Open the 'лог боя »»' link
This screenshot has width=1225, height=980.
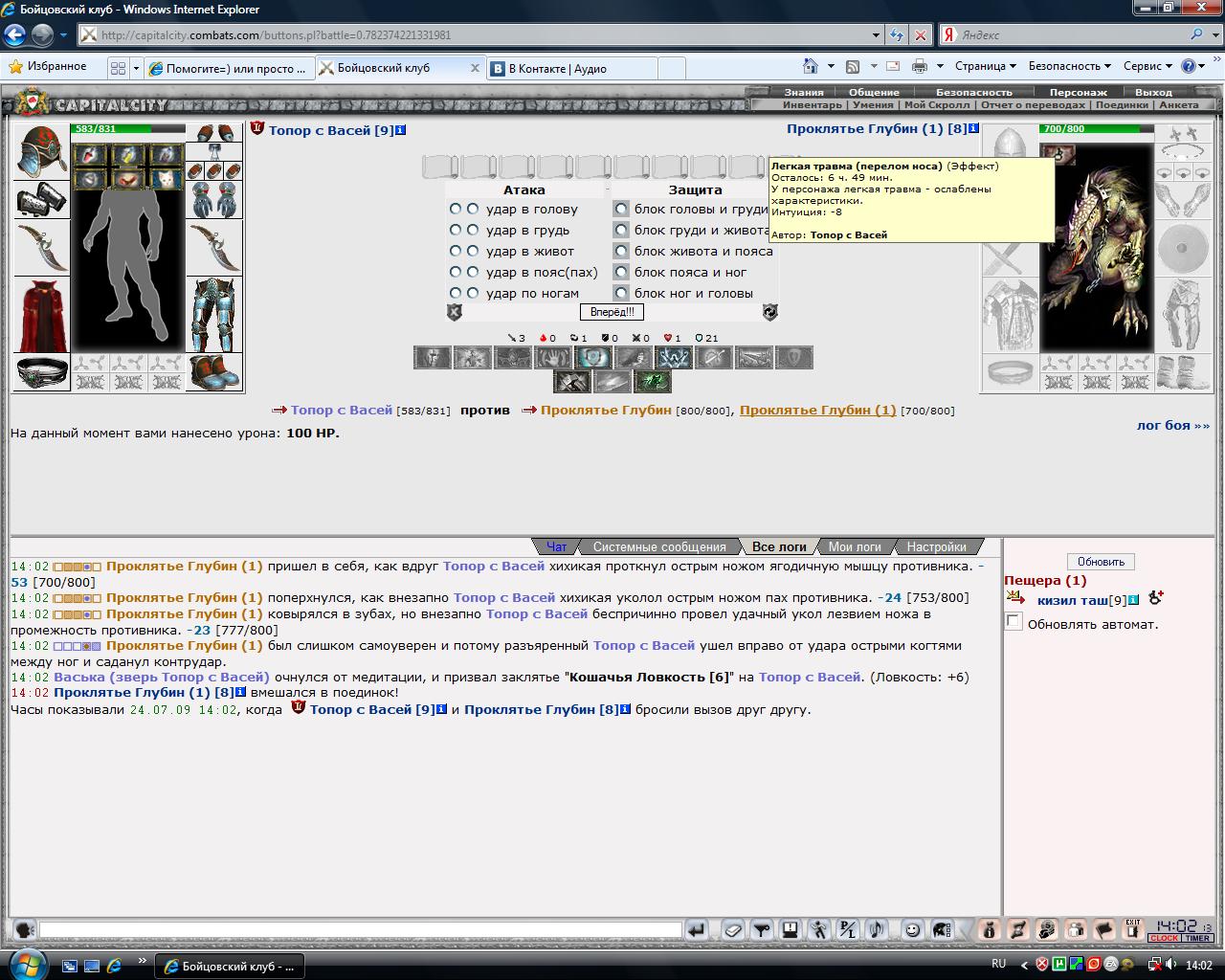pos(1173,425)
